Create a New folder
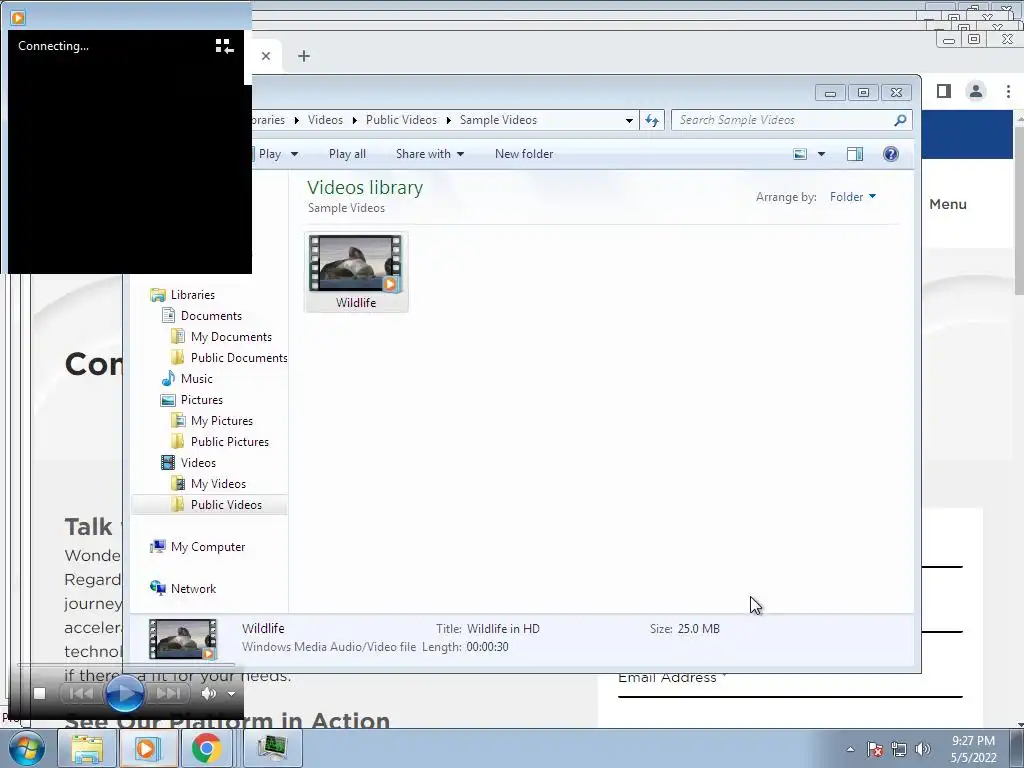This screenshot has width=1024, height=768. click(524, 154)
